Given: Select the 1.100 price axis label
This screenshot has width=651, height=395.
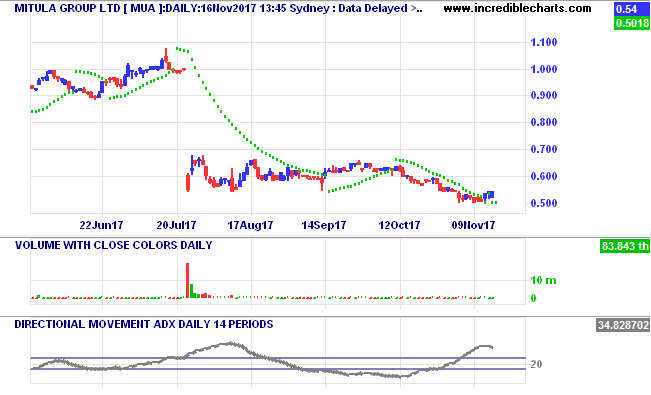Looking at the screenshot, I should pyautogui.click(x=544, y=42).
